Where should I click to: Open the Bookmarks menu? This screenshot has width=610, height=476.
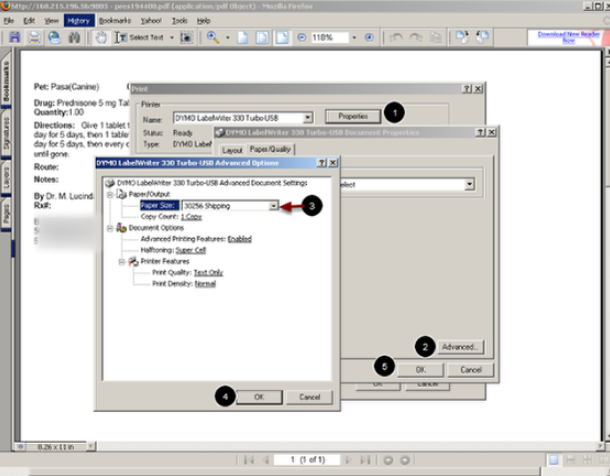(x=115, y=21)
